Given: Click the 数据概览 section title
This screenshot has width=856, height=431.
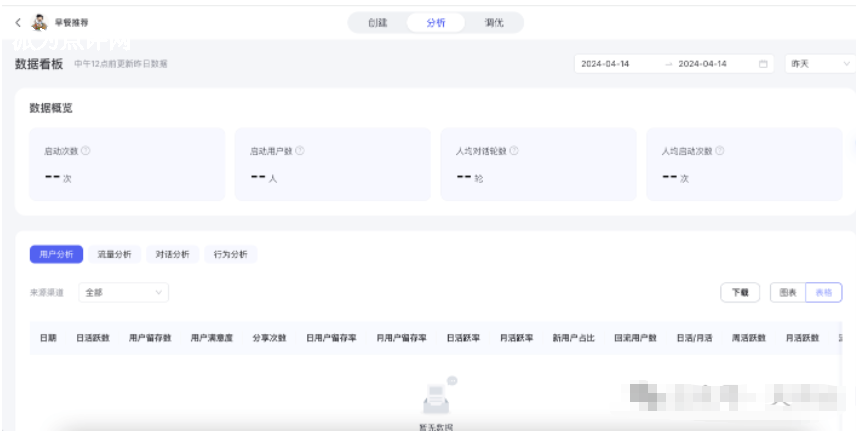Looking at the screenshot, I should [x=51, y=108].
